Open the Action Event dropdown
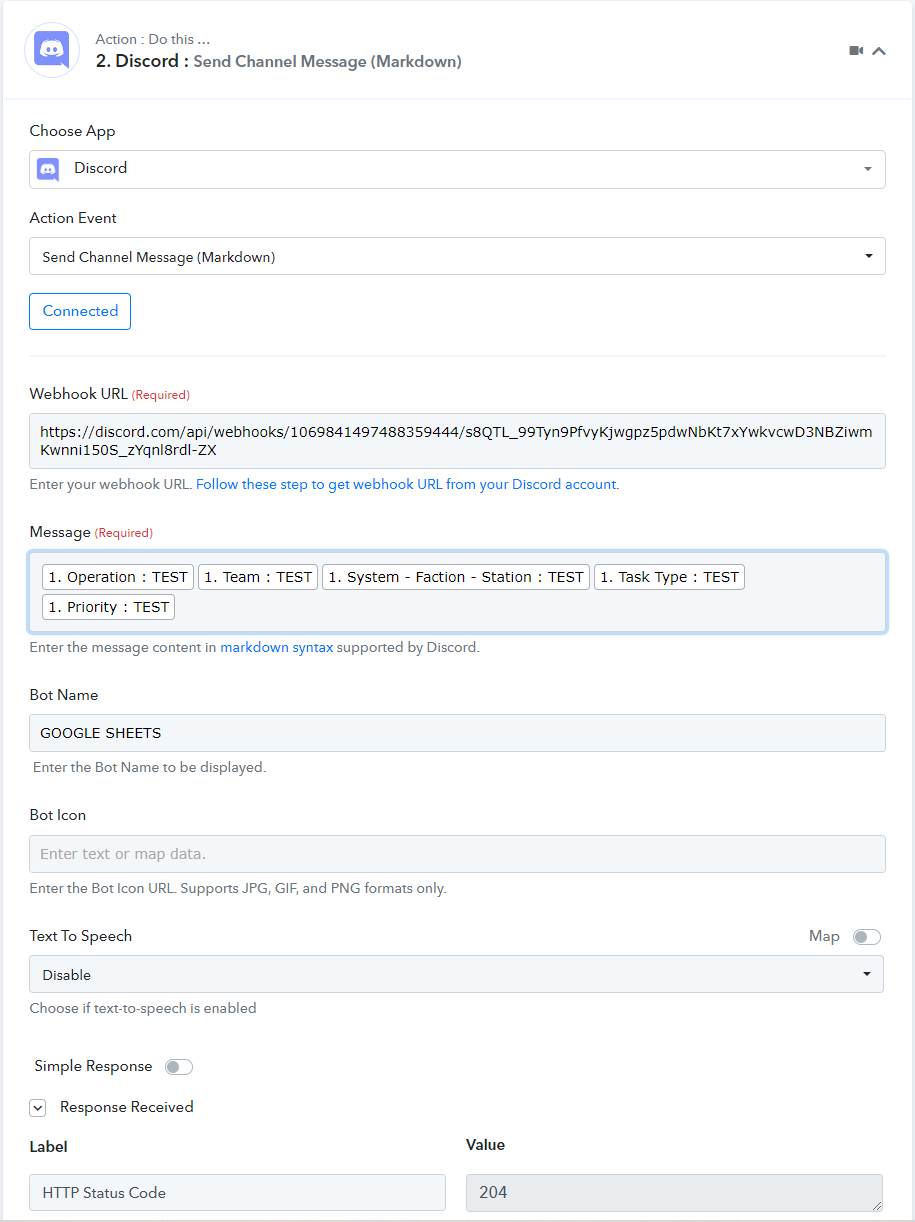The height and width of the screenshot is (1222, 915). pyautogui.click(x=457, y=256)
